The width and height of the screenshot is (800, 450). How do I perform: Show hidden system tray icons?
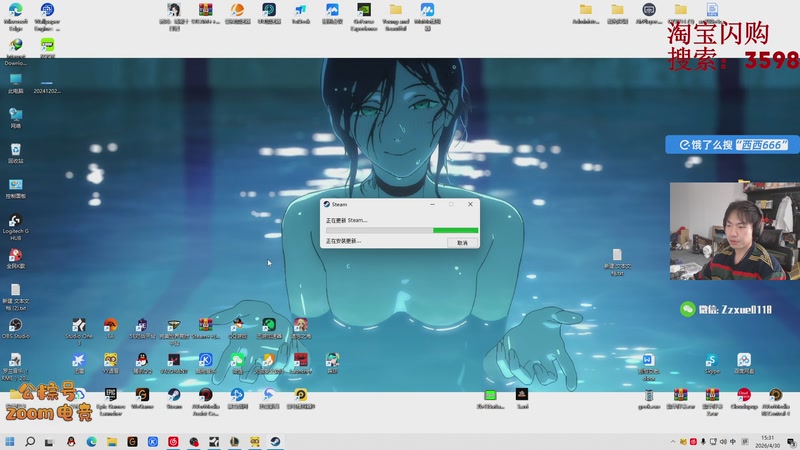point(673,442)
